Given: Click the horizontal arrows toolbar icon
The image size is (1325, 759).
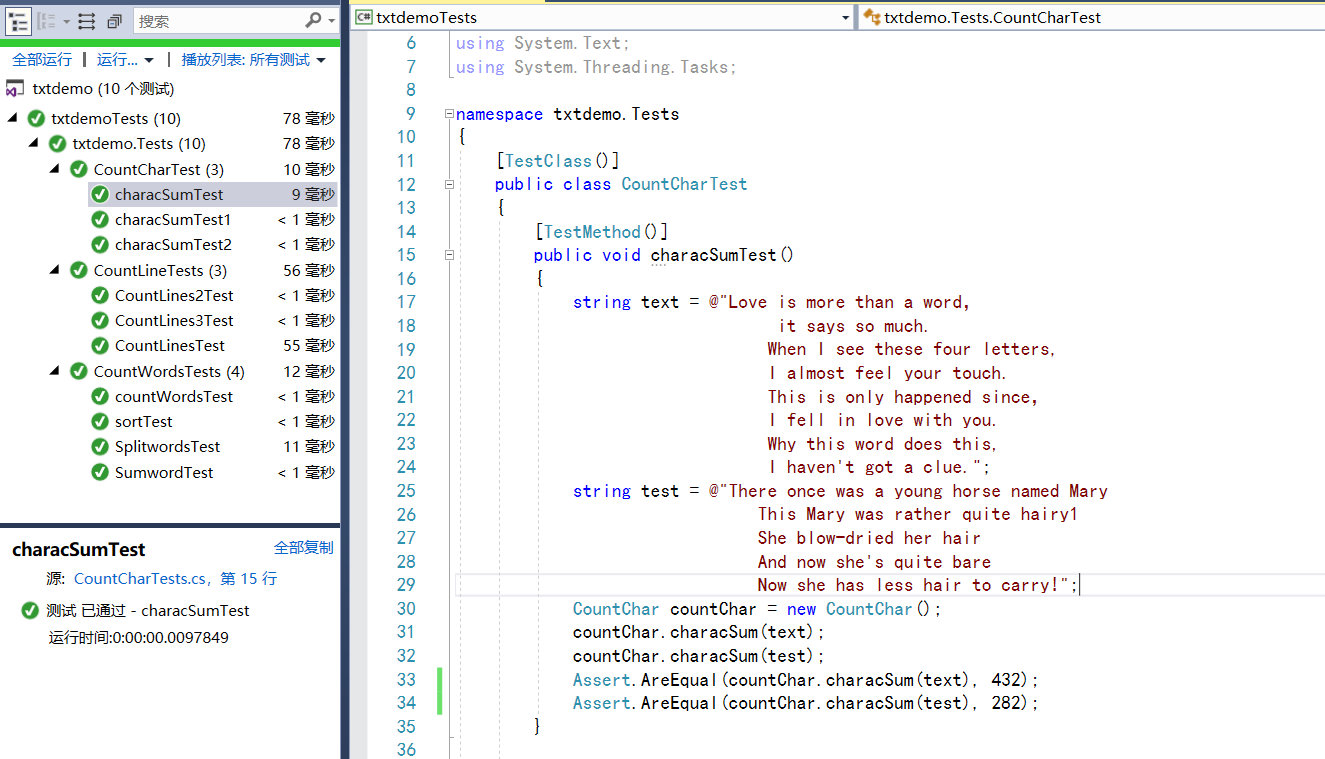Looking at the screenshot, I should [87, 20].
